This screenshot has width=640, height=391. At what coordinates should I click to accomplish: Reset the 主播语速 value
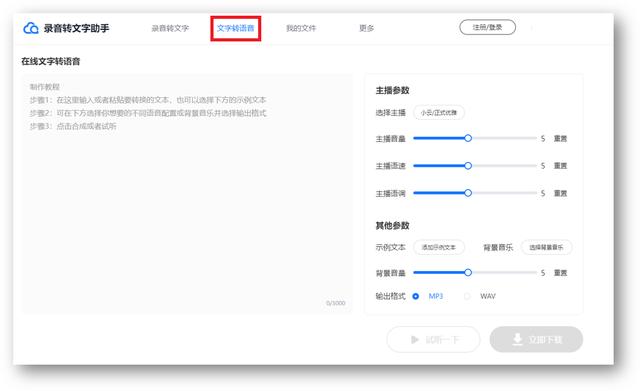point(560,166)
